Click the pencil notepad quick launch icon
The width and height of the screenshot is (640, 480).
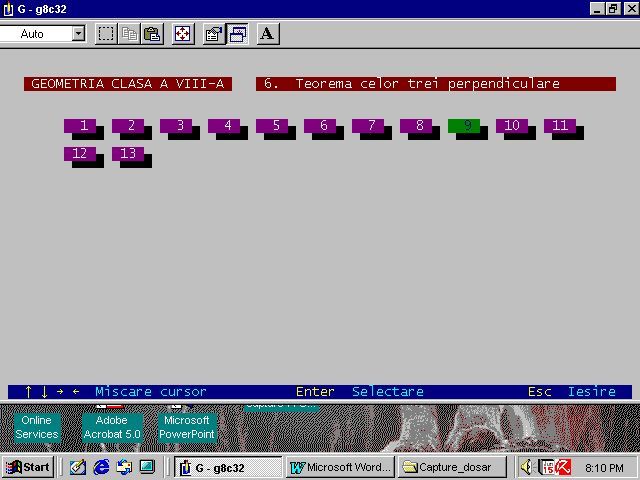click(x=78, y=467)
